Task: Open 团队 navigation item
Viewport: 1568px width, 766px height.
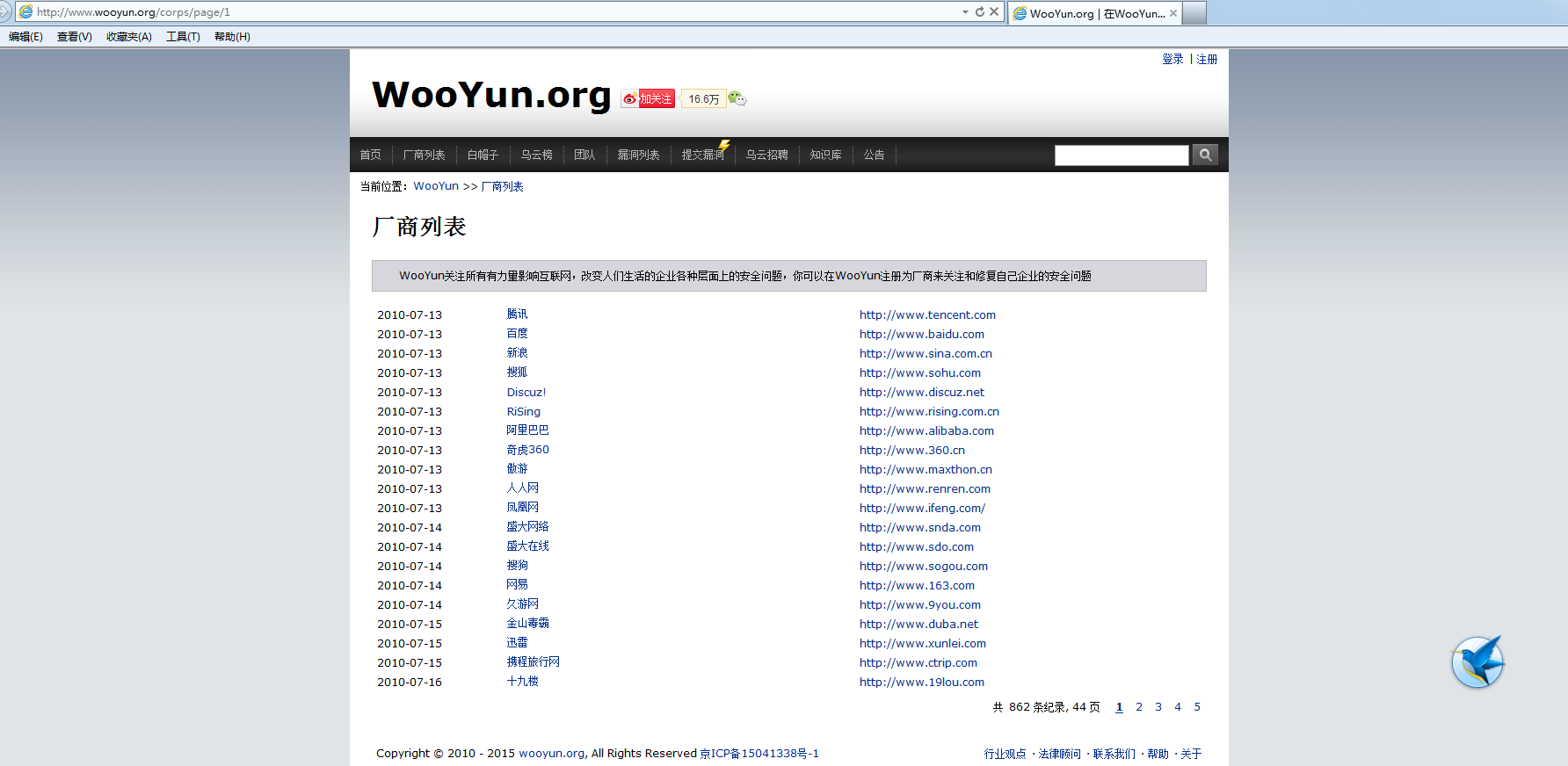Action: (584, 155)
